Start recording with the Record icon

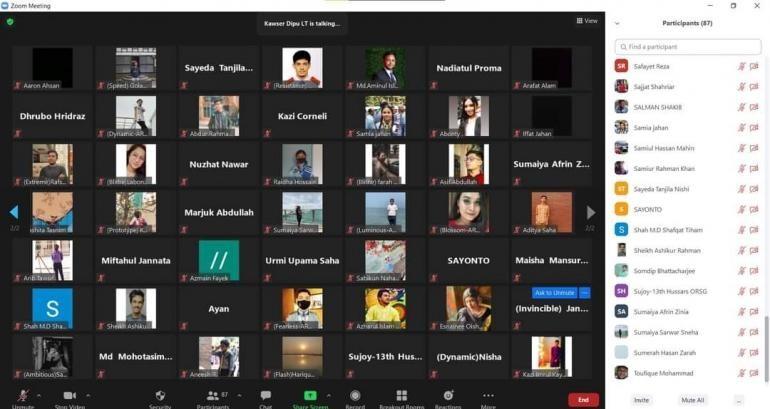(x=355, y=396)
